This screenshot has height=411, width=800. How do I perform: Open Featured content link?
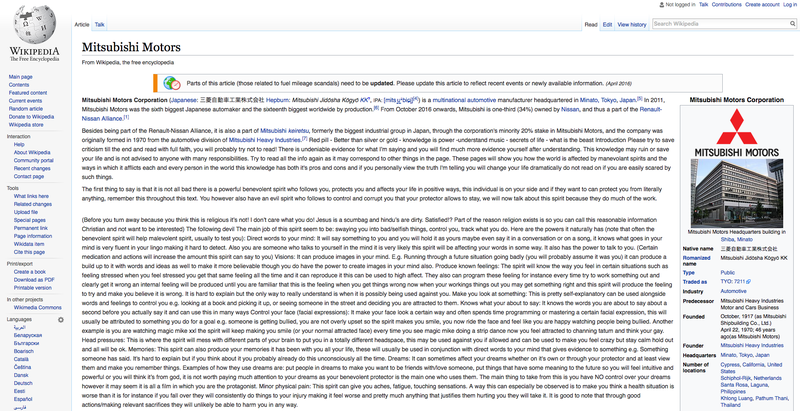[x=28, y=93]
